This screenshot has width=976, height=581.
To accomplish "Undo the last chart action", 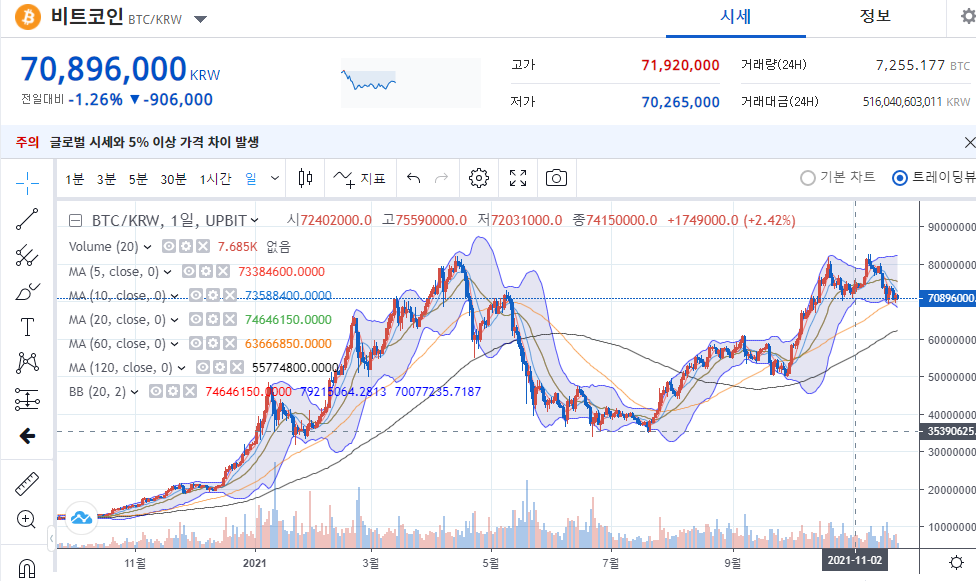I will point(413,179).
